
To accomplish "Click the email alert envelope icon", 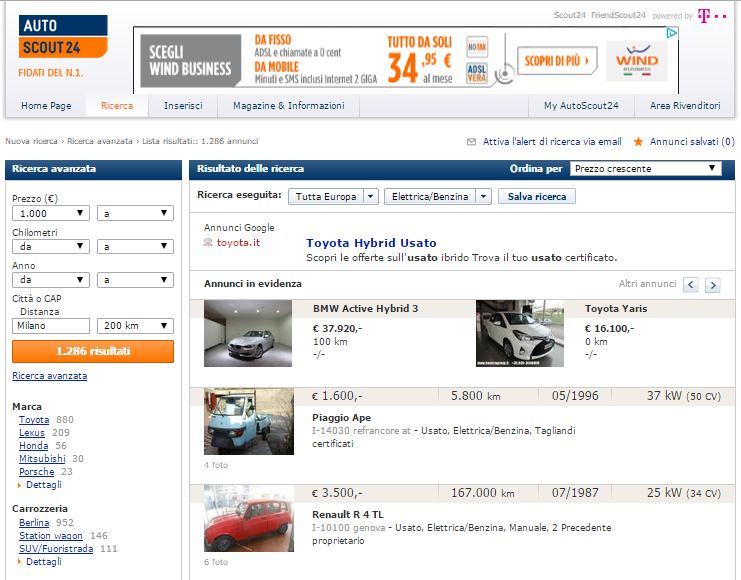I will (x=473, y=142).
